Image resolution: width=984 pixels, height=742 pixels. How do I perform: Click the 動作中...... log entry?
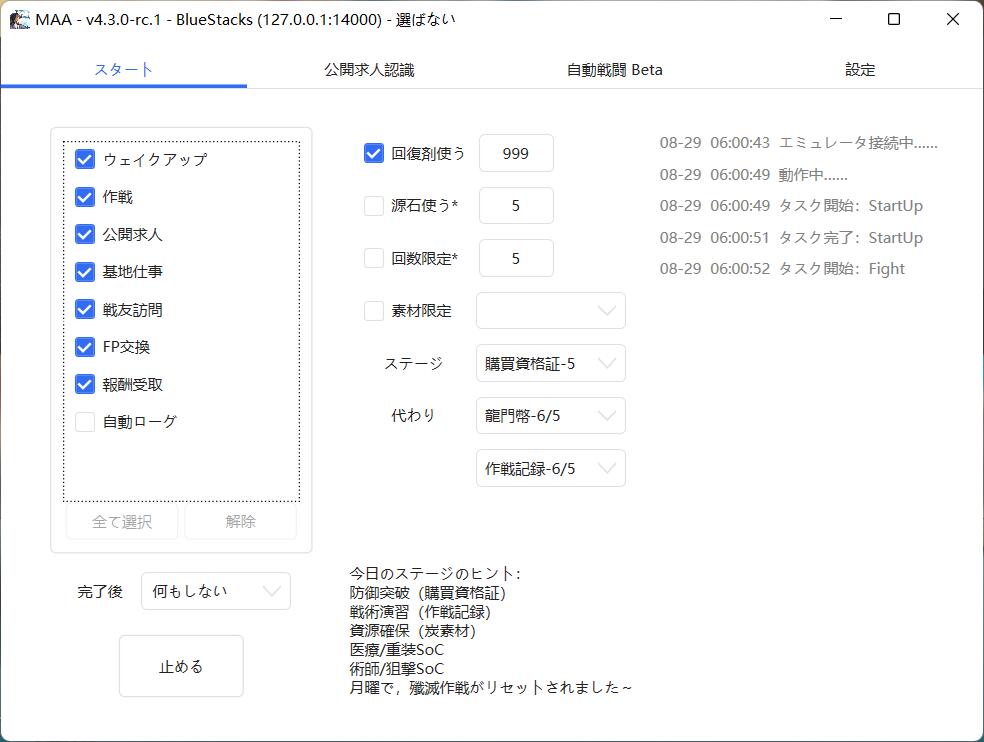pyautogui.click(x=753, y=175)
